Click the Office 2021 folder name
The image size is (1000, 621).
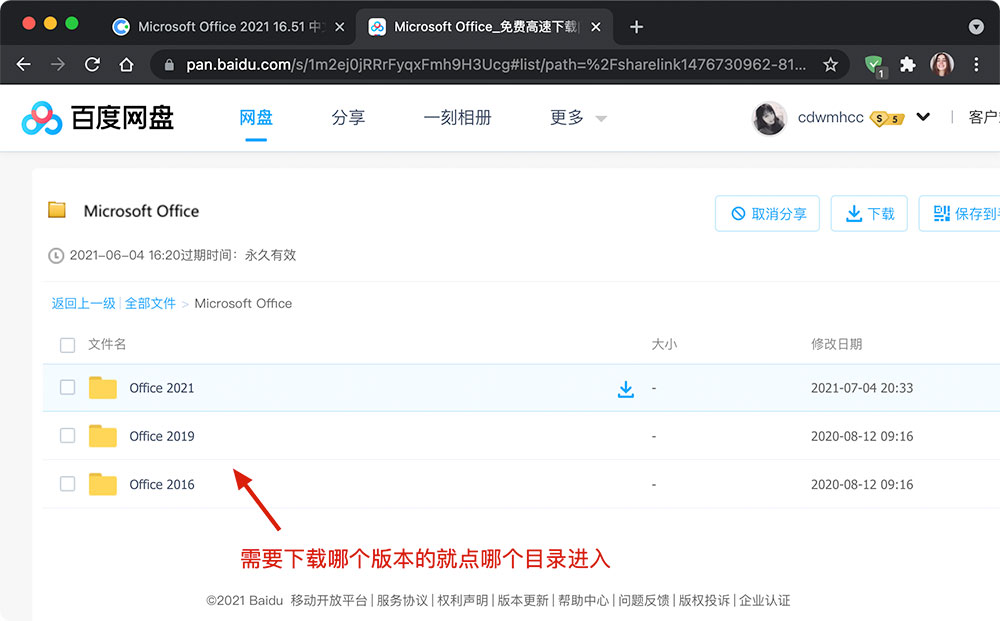coord(161,388)
